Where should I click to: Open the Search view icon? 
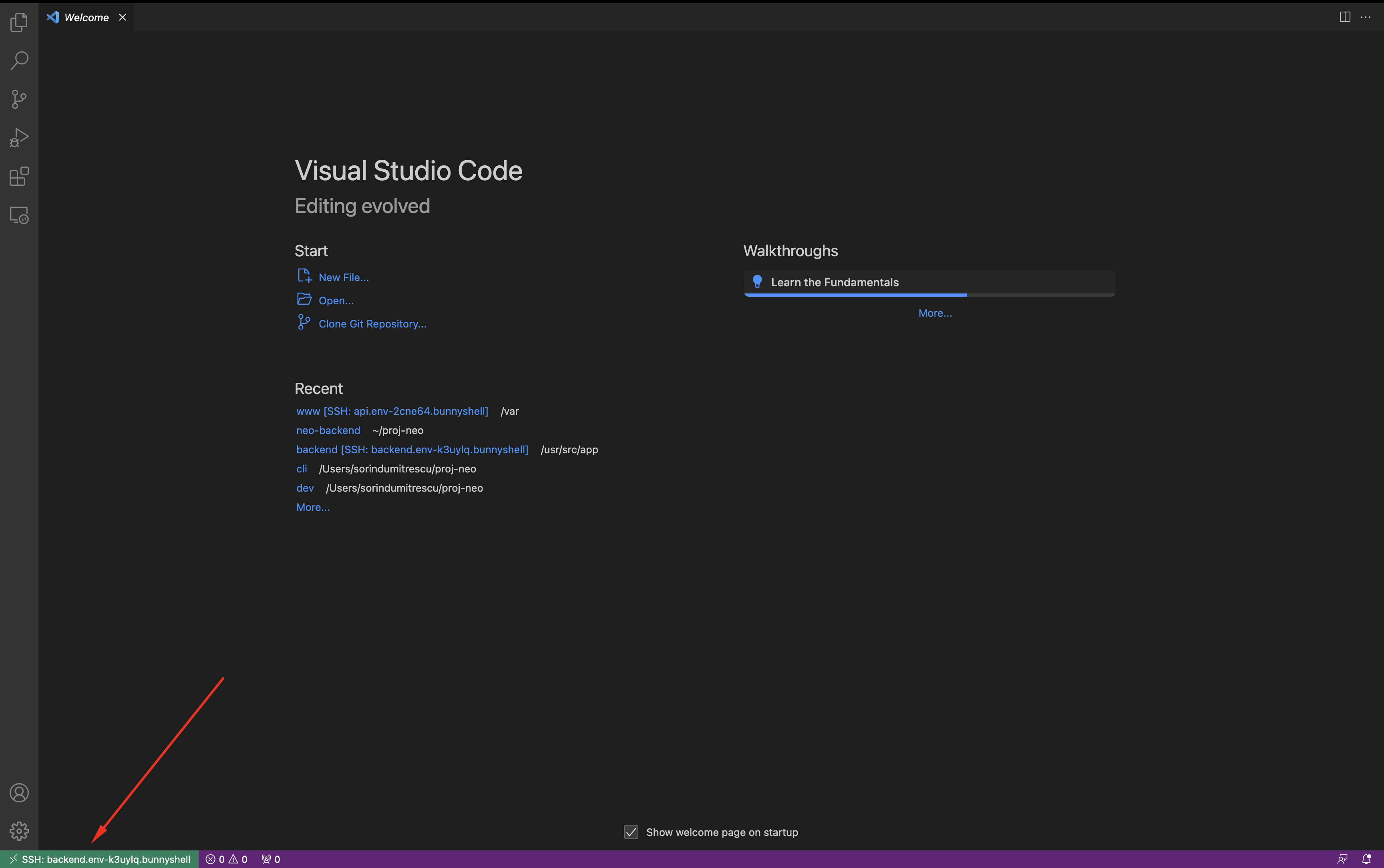click(x=19, y=60)
